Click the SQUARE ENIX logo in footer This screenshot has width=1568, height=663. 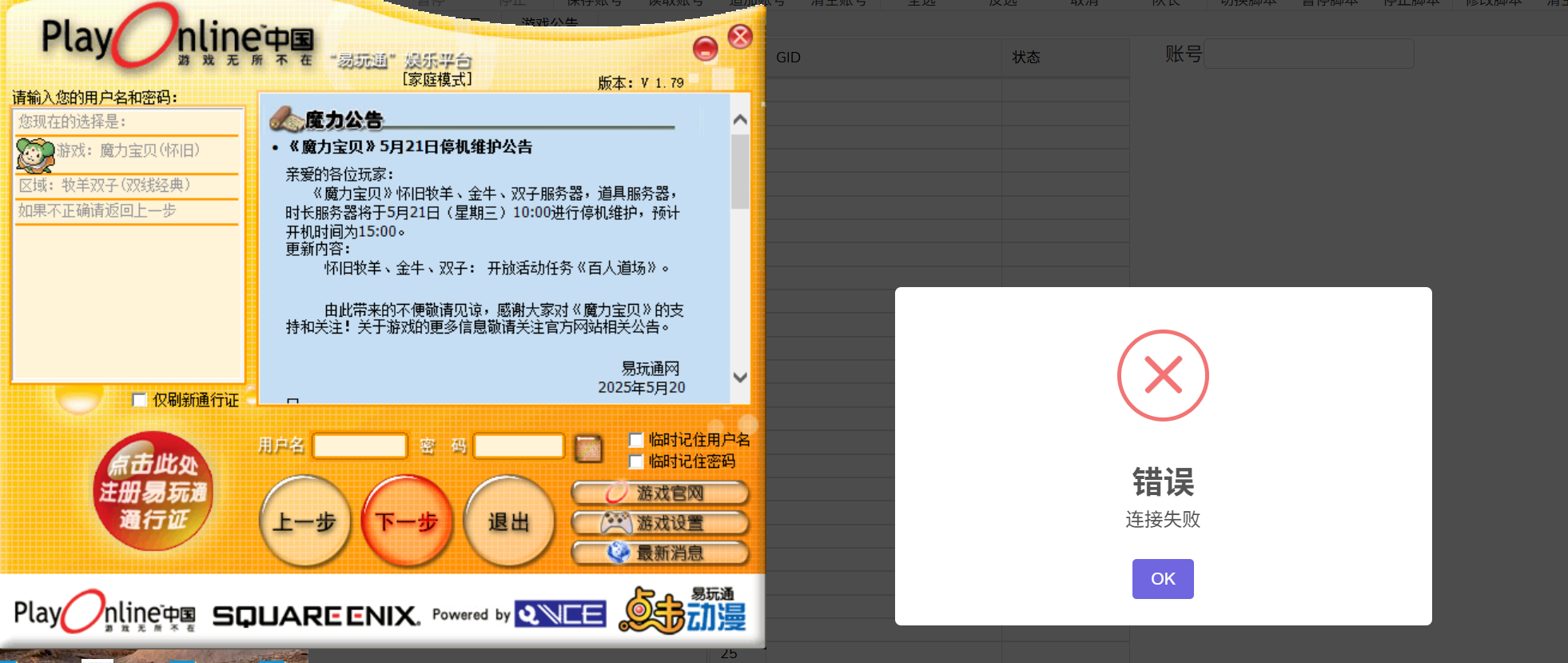tap(316, 615)
